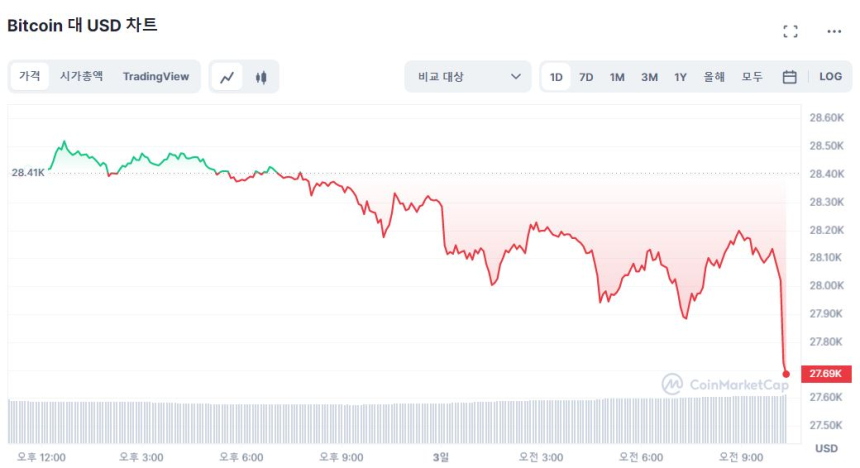860x468 pixels.
Task: Show the 3M time range
Action: [x=649, y=76]
